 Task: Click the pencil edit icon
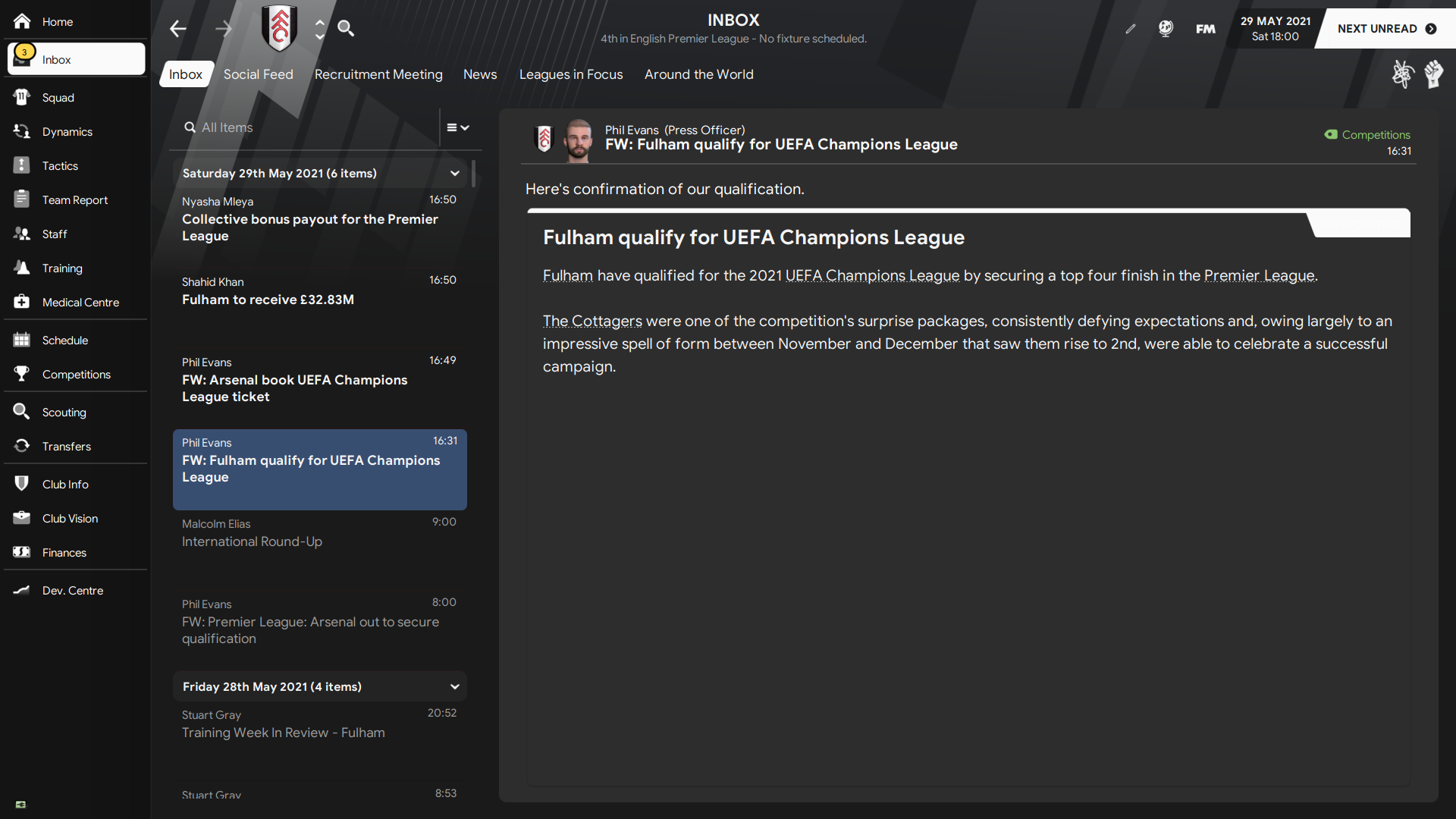pyautogui.click(x=1131, y=29)
